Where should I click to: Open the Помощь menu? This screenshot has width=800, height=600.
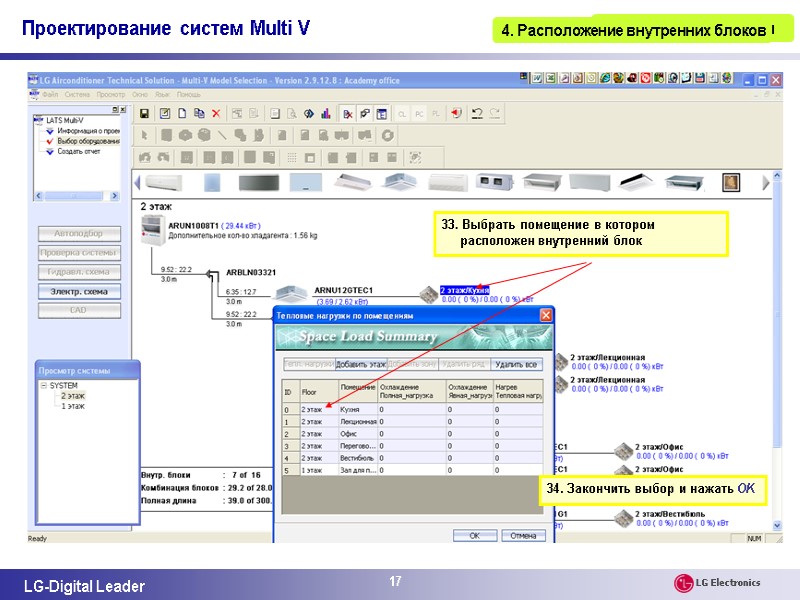click(189, 94)
